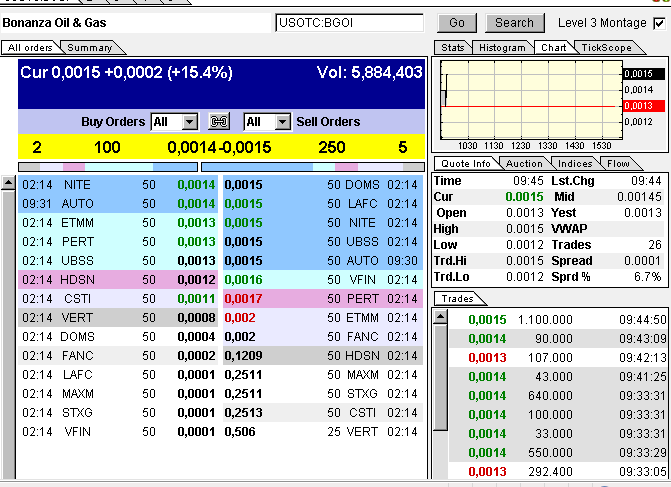Click the Spread value 0.0001
Image resolution: width=671 pixels, height=487 pixels.
(642, 261)
